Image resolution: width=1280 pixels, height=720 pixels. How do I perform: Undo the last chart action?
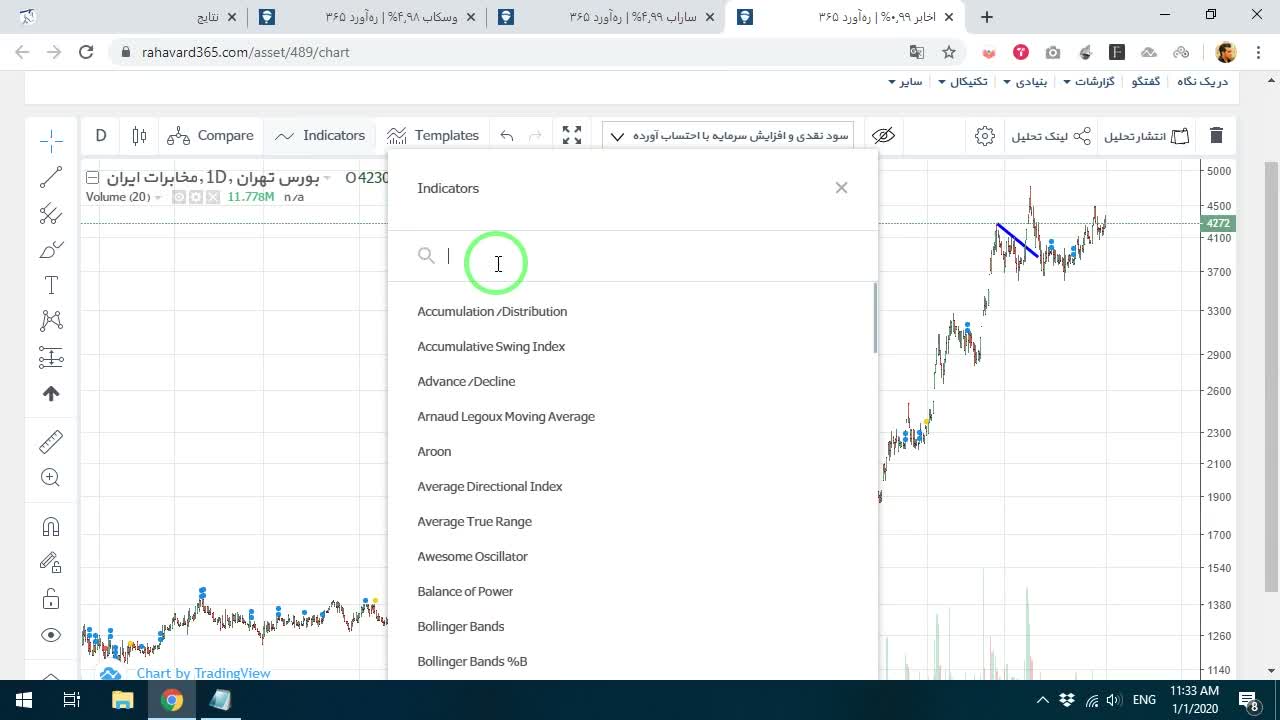pos(507,135)
